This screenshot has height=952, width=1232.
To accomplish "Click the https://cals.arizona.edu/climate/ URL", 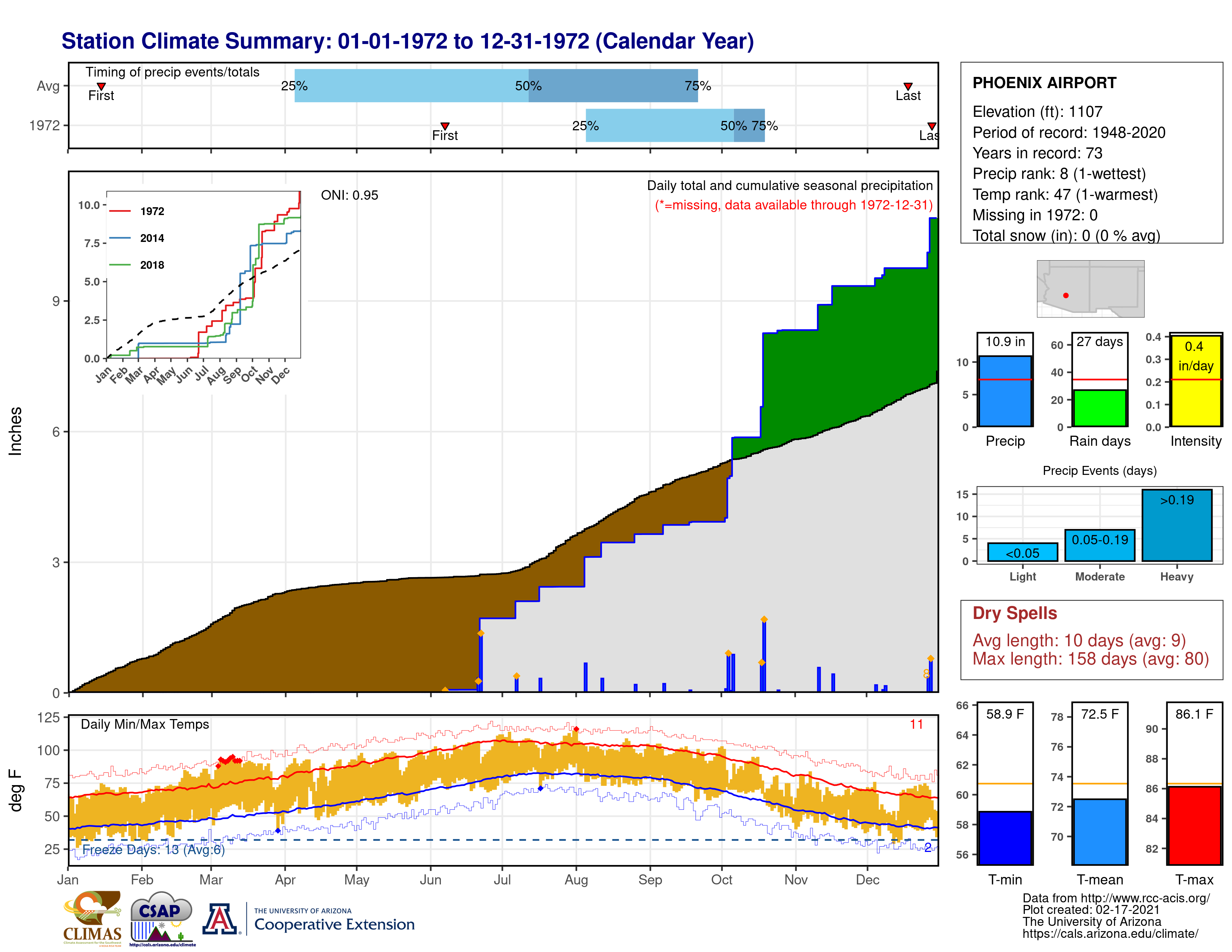I will pos(1110,933).
